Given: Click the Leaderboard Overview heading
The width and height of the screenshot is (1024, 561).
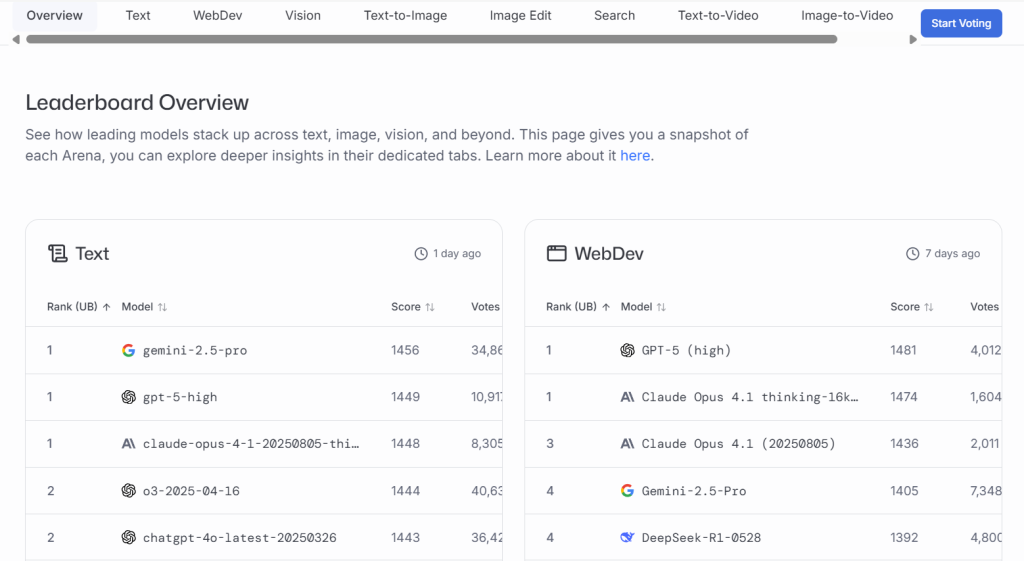Looking at the screenshot, I should tap(137, 103).
